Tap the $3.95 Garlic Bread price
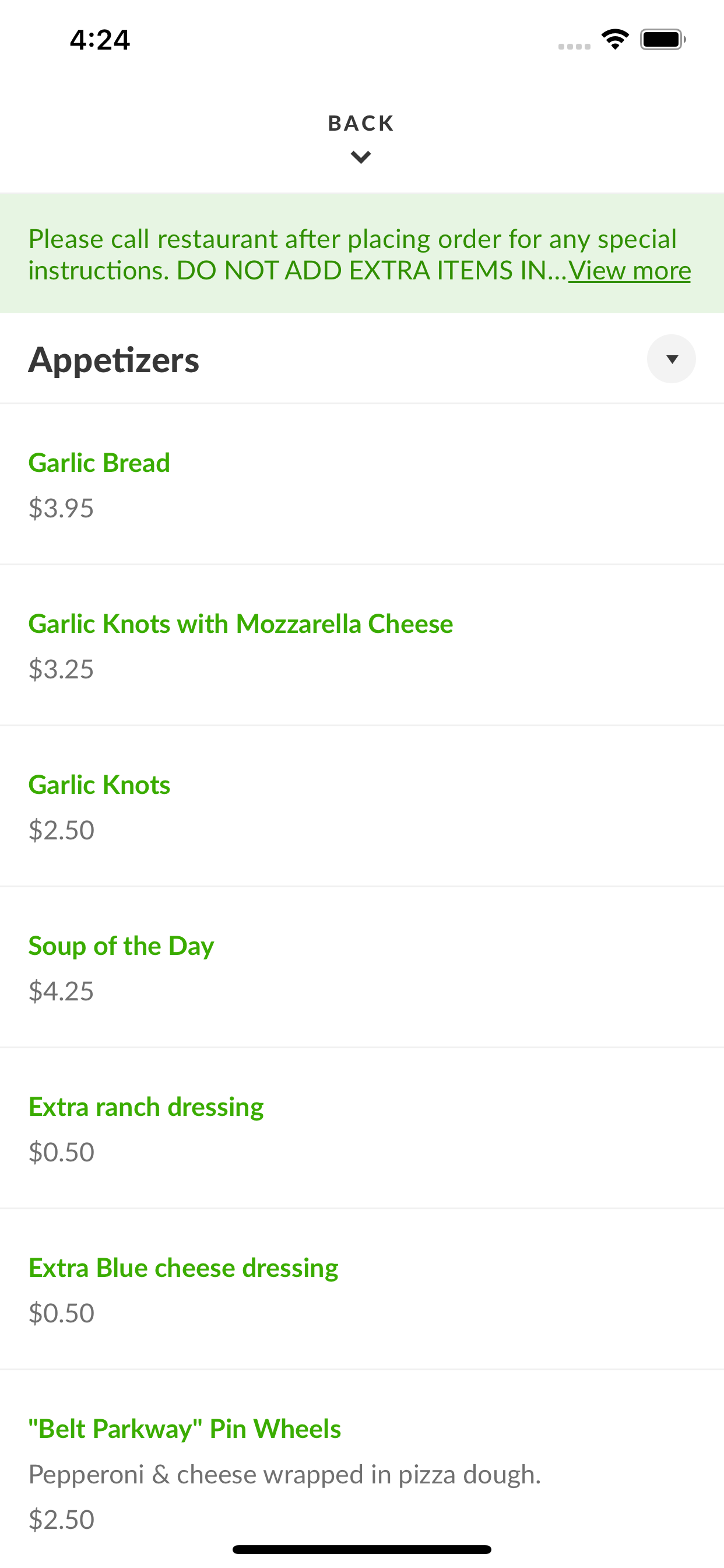724x1568 pixels. tap(61, 508)
